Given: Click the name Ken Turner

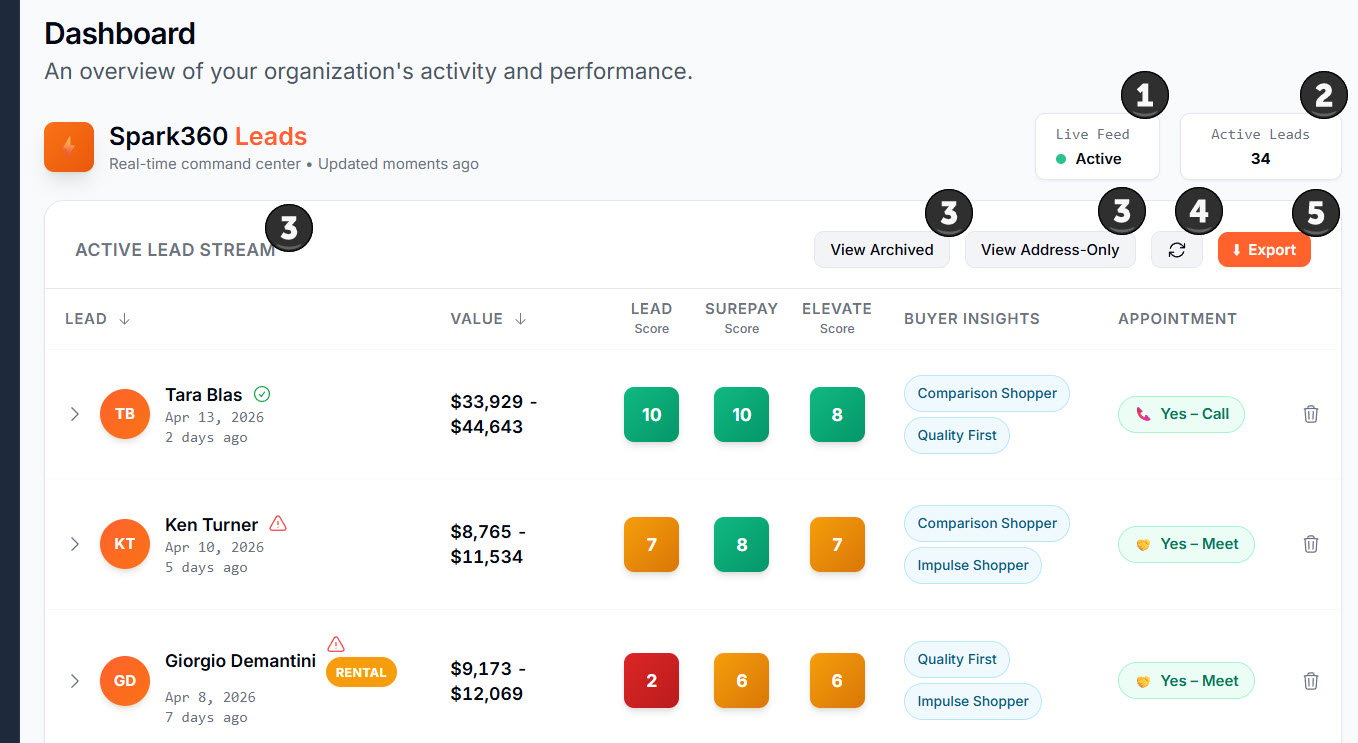Looking at the screenshot, I should (212, 525).
